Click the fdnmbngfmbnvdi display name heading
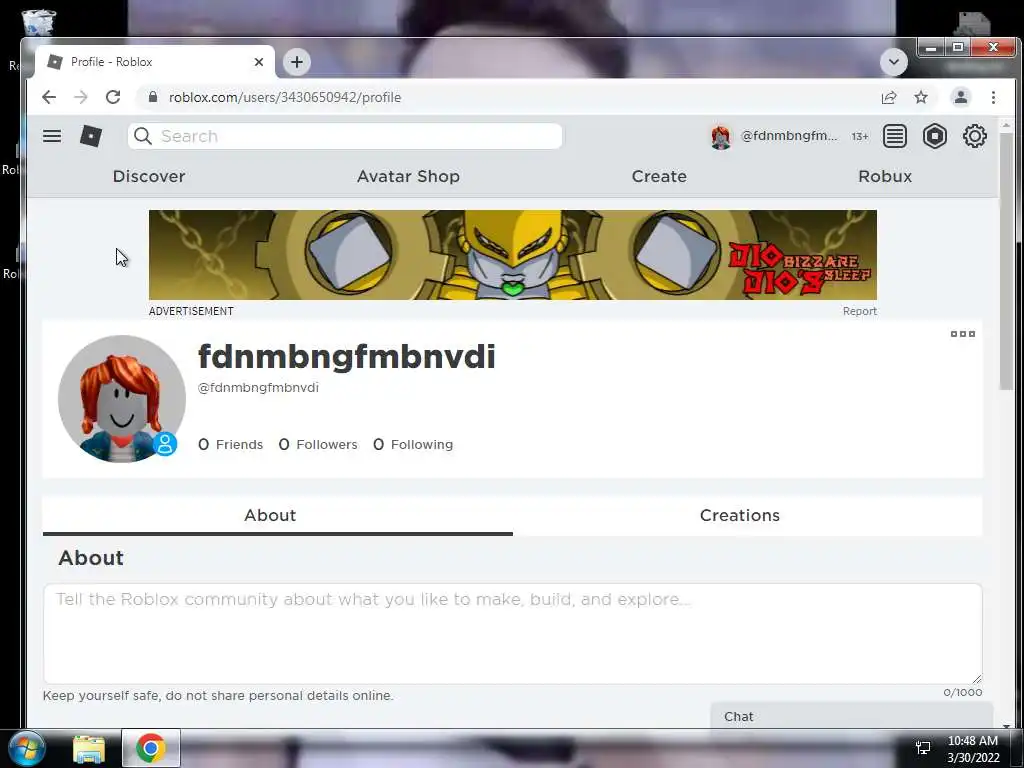Viewport: 1024px width, 768px height. [346, 357]
